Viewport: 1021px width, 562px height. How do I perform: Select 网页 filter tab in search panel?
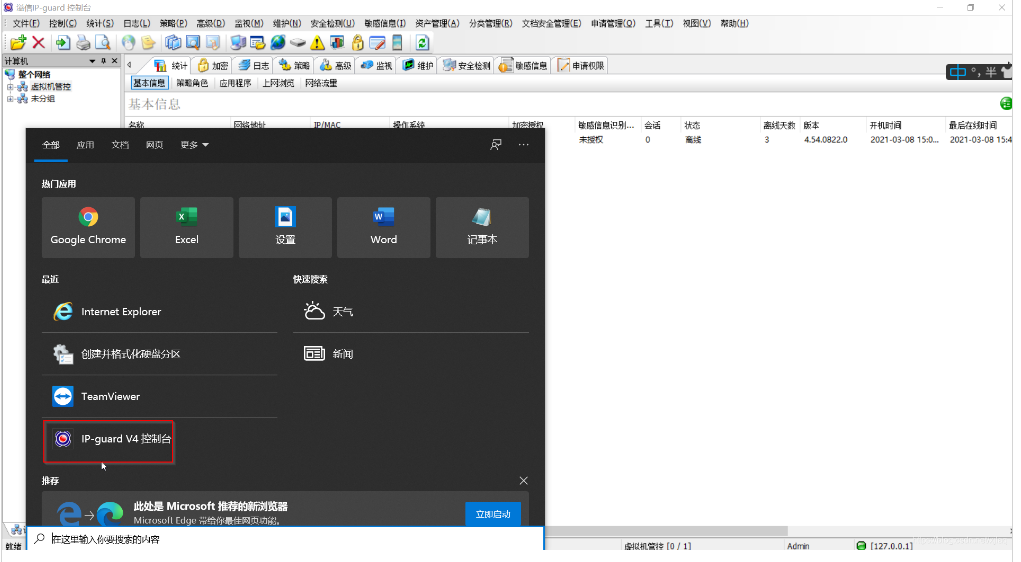point(154,145)
